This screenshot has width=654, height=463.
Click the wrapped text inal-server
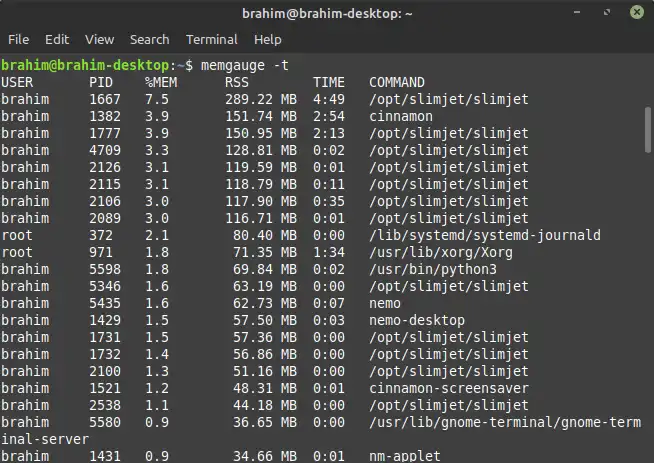(45, 439)
